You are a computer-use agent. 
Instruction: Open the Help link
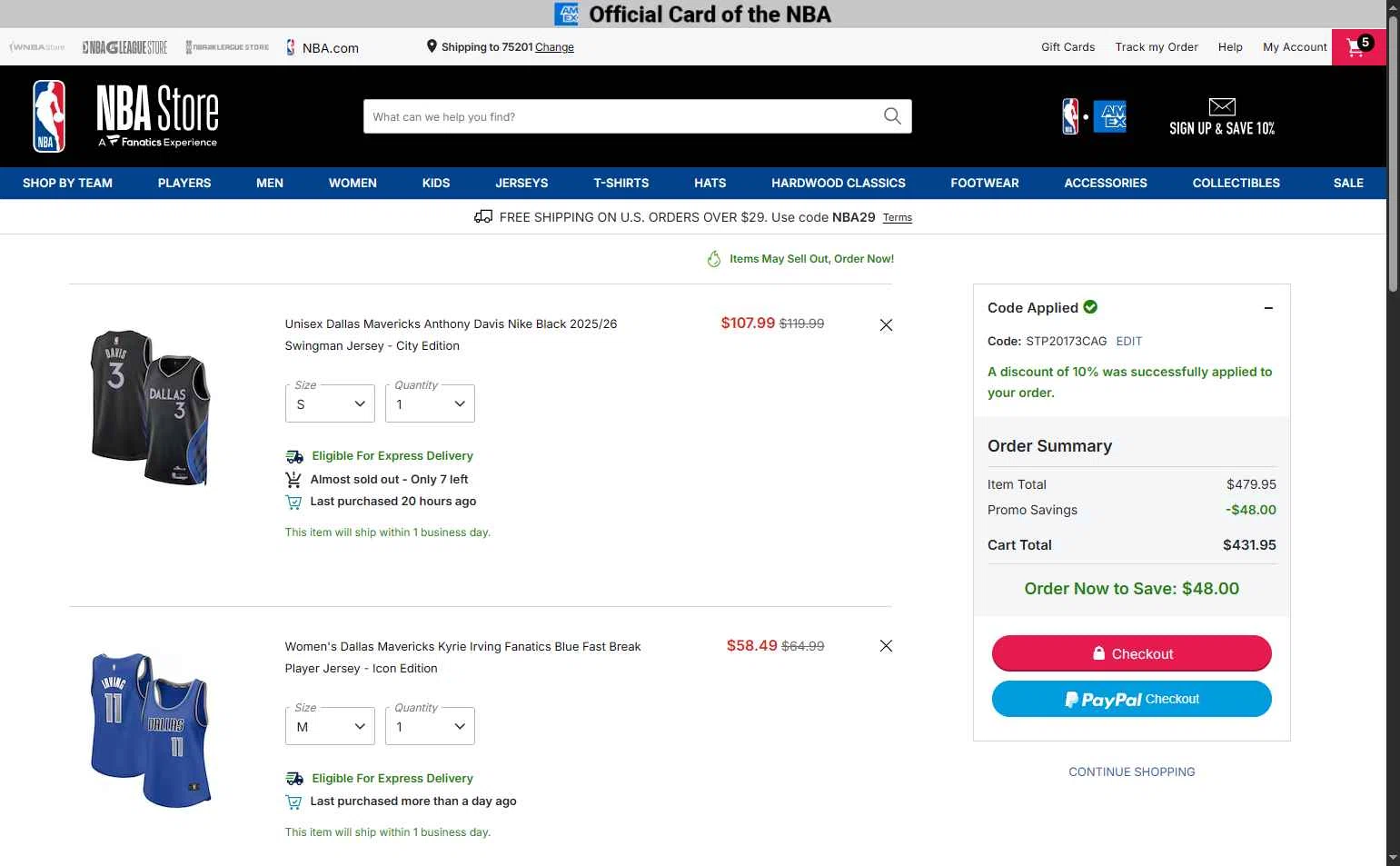(1230, 47)
